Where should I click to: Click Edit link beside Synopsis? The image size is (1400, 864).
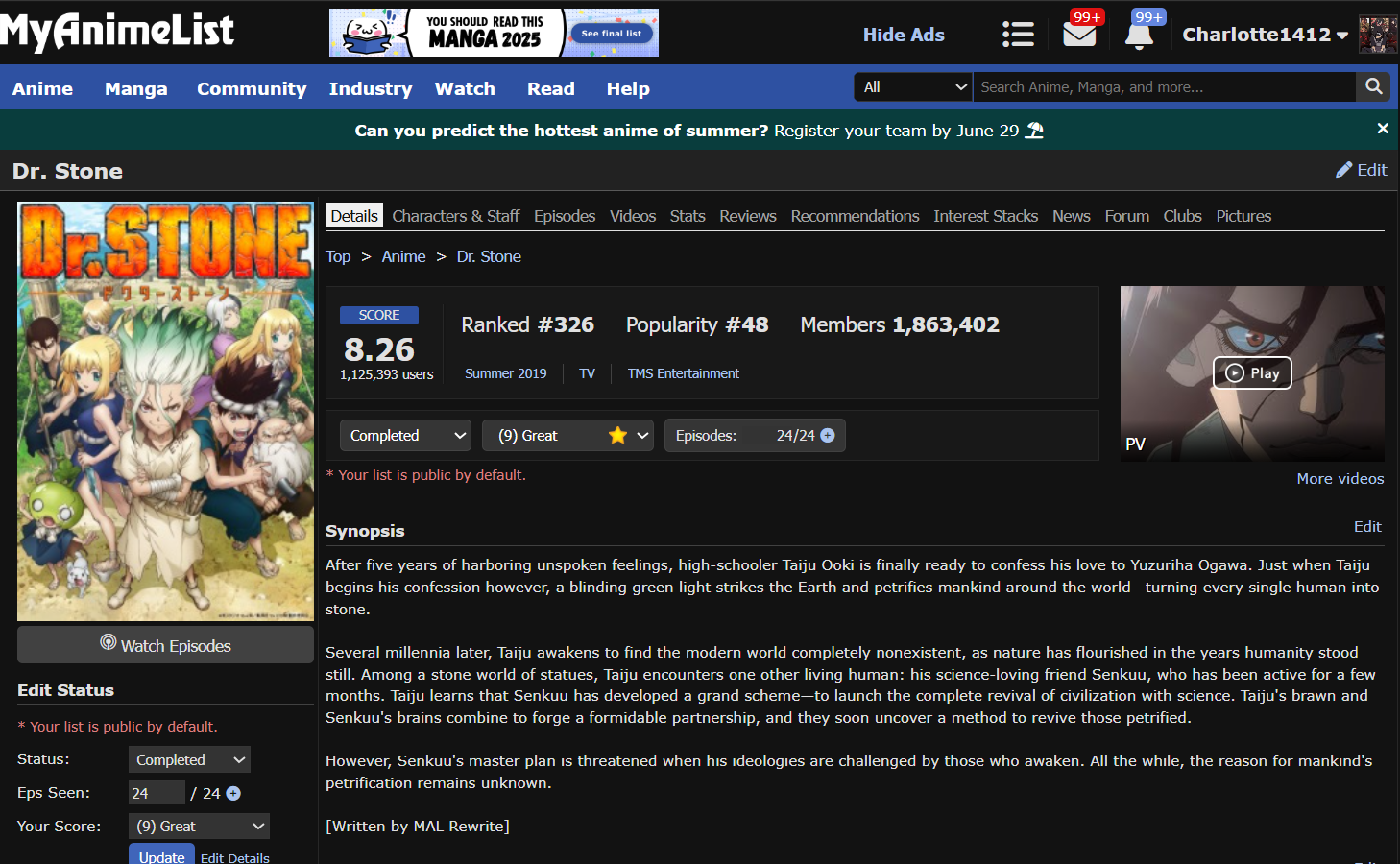coord(1367,526)
